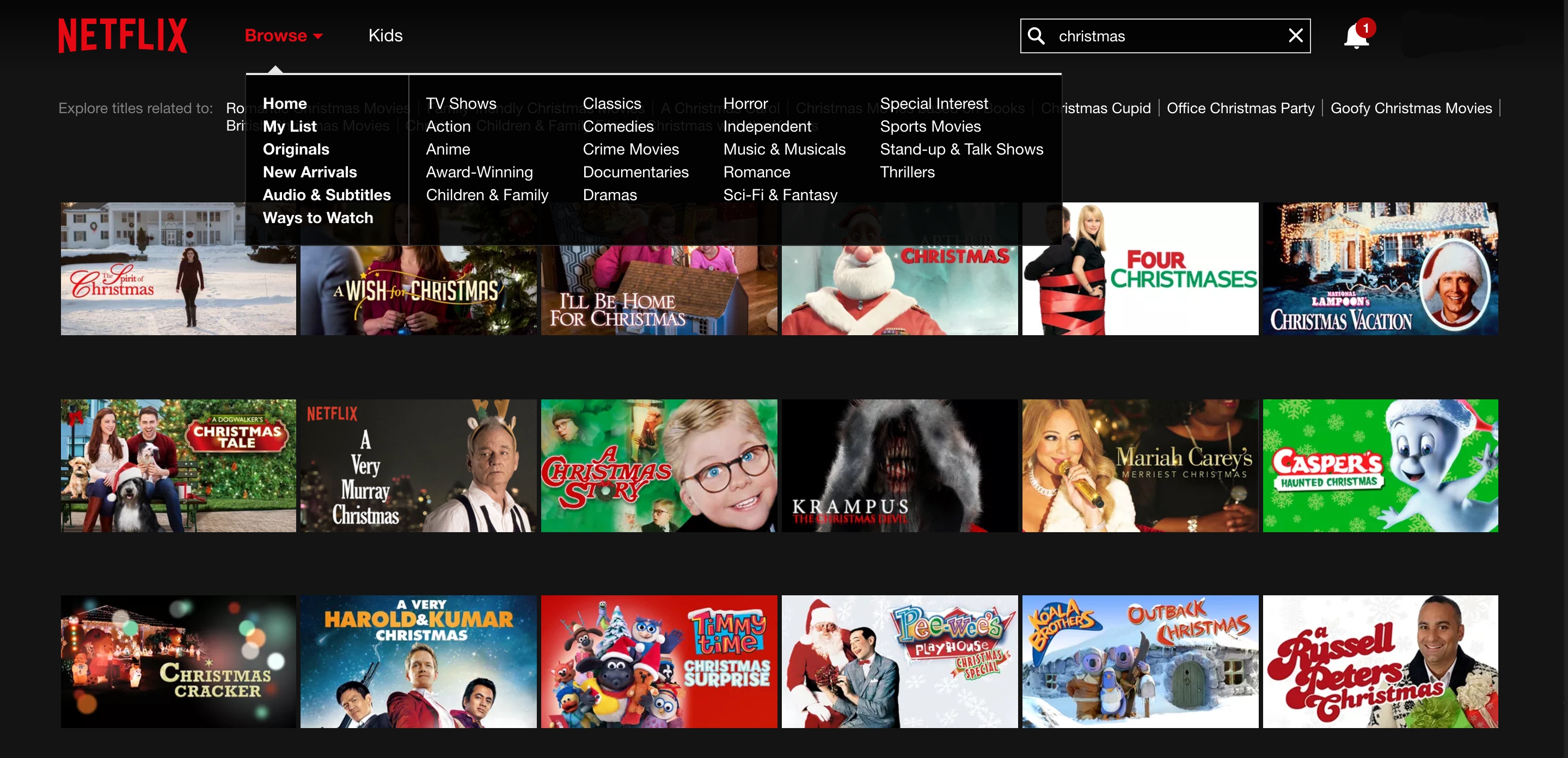Select Dramas genre
Screen dimensions: 1568x758
pos(610,195)
